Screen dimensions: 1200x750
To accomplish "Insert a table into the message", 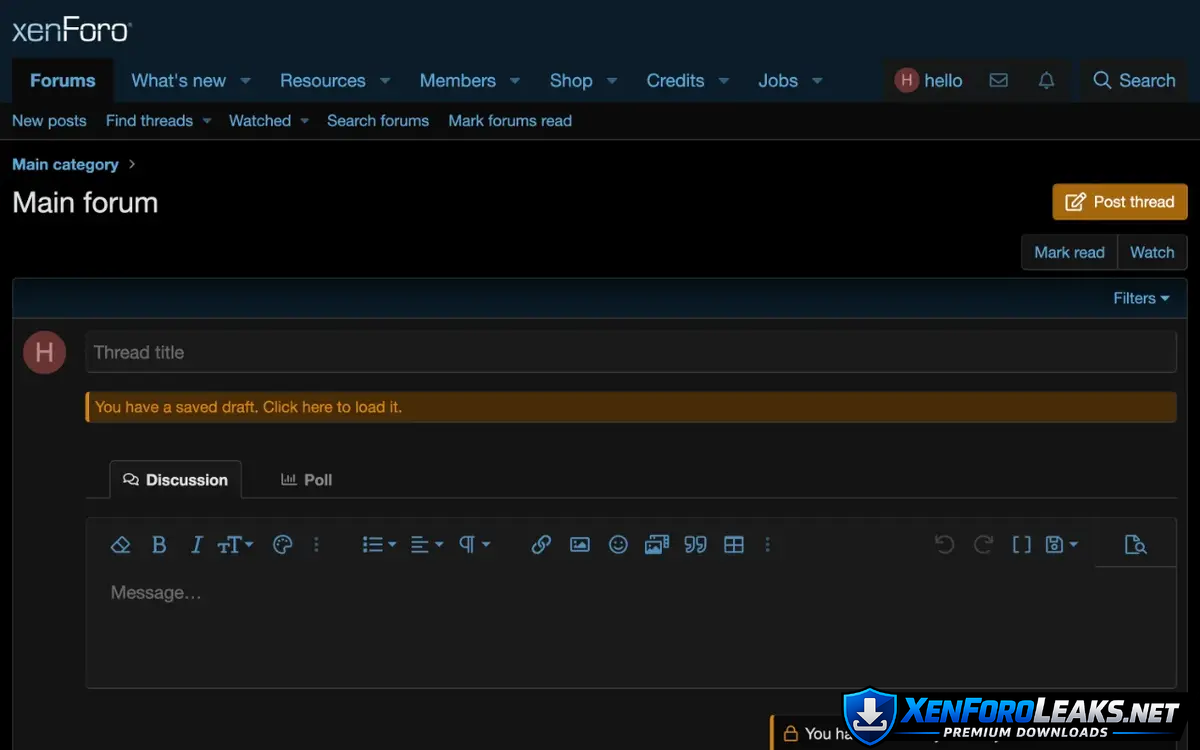I will [734, 545].
